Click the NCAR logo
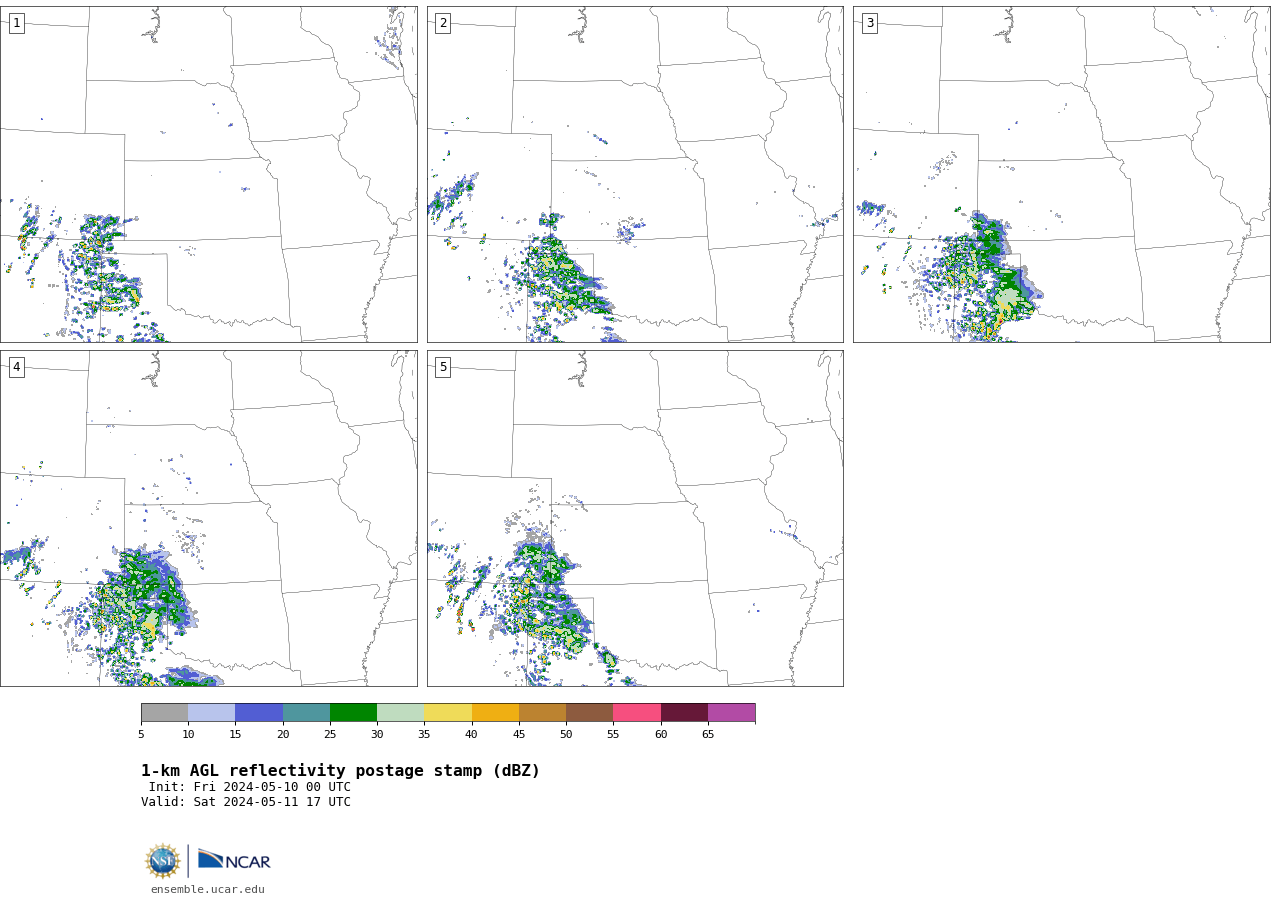Image resolution: width=1280 pixels, height=901 pixels. 234,860
